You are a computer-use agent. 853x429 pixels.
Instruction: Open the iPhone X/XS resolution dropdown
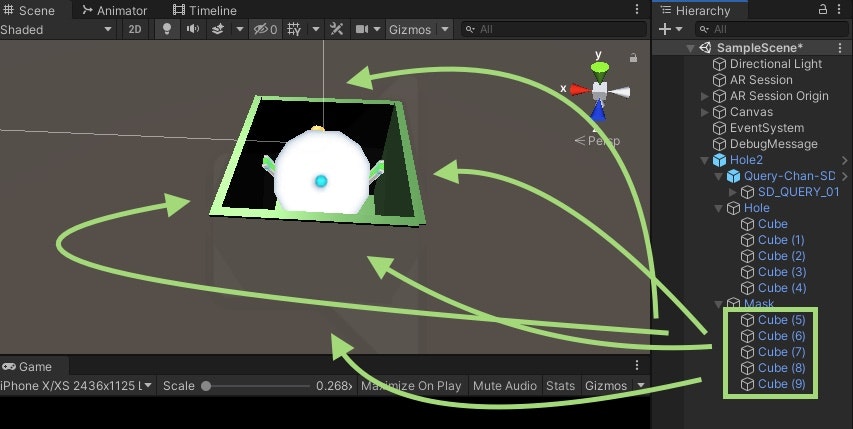coord(77,386)
